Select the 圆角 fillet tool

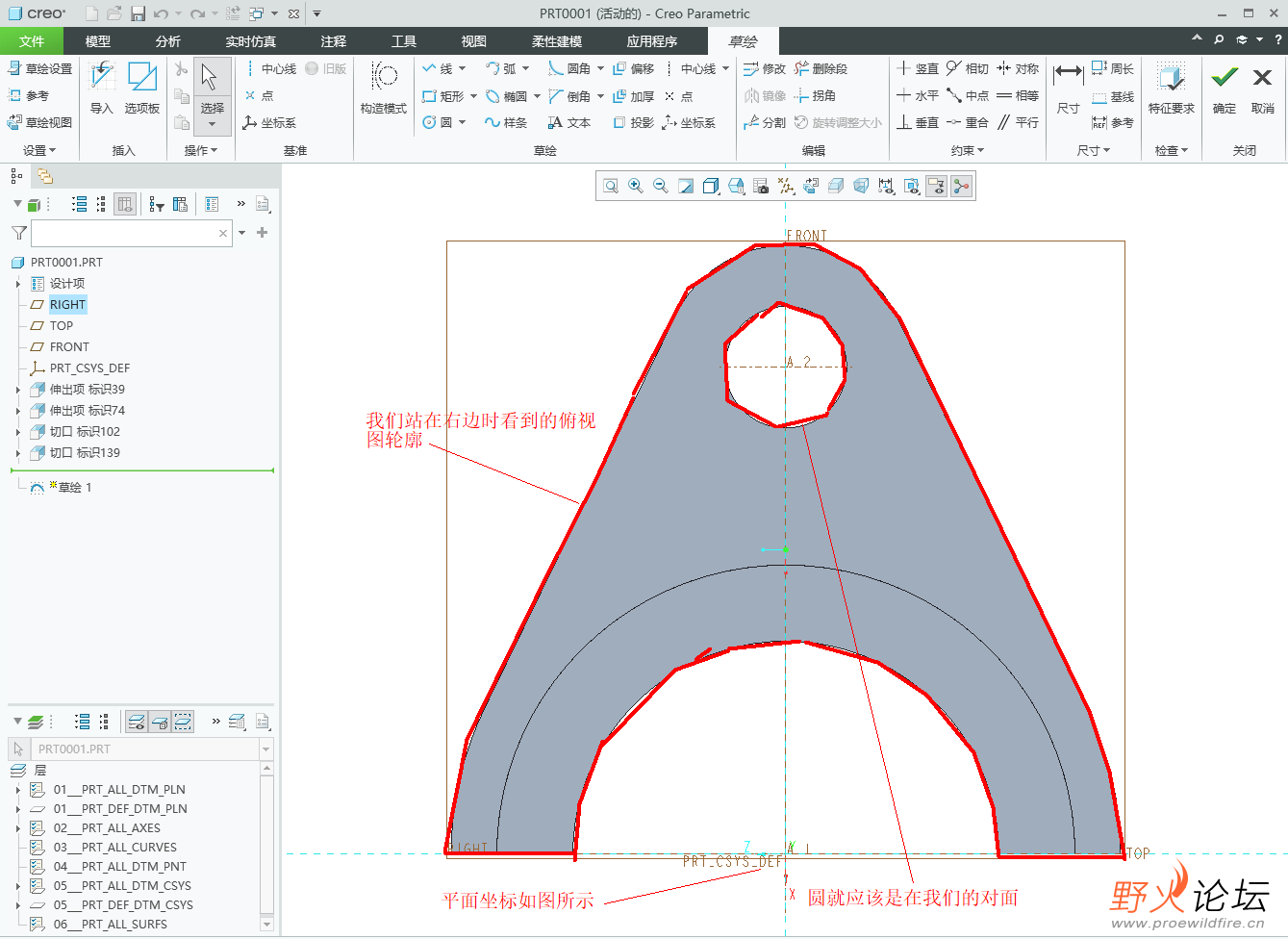(569, 69)
